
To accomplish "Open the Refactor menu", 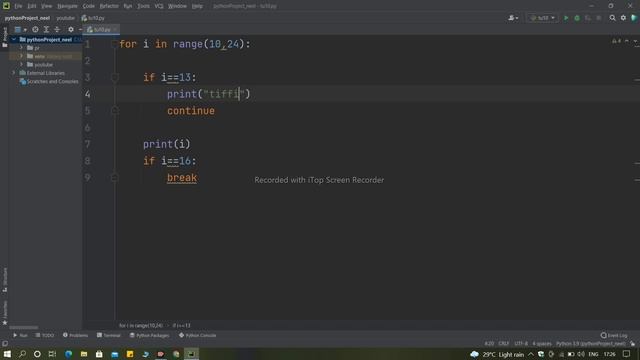I will pos(109,6).
